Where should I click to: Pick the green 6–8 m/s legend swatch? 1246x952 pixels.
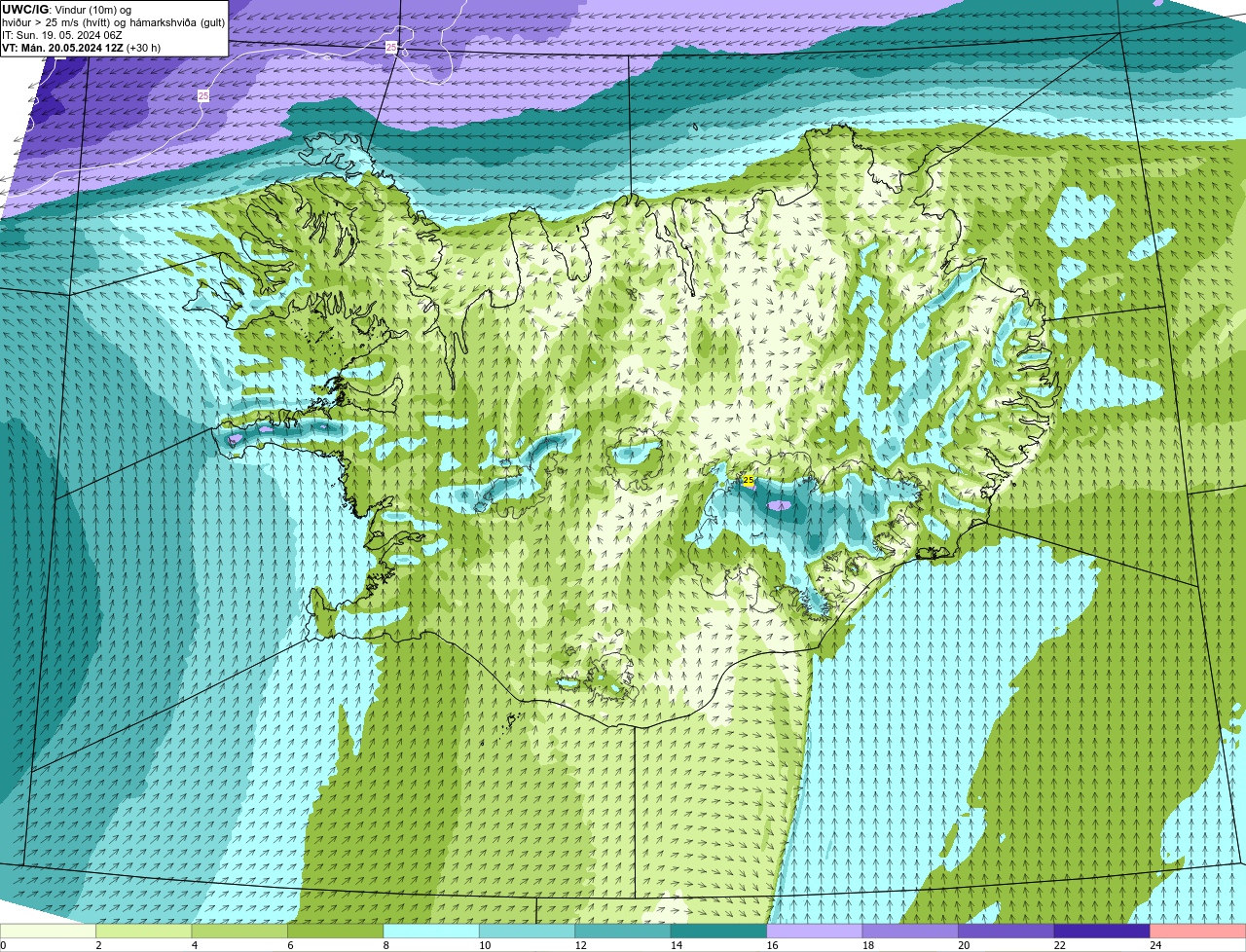pyautogui.click(x=336, y=931)
